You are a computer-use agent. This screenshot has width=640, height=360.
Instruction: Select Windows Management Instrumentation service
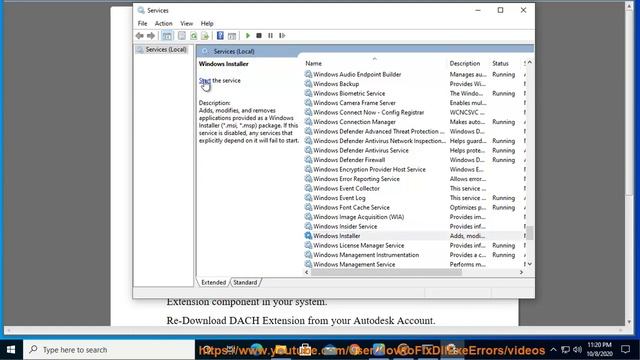[x=366, y=255]
